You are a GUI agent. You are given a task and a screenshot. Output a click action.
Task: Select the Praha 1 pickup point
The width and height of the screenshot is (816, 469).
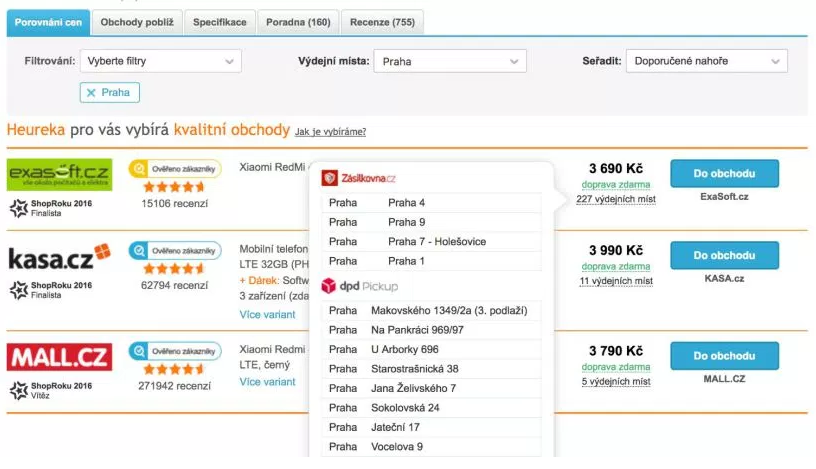pos(431,261)
